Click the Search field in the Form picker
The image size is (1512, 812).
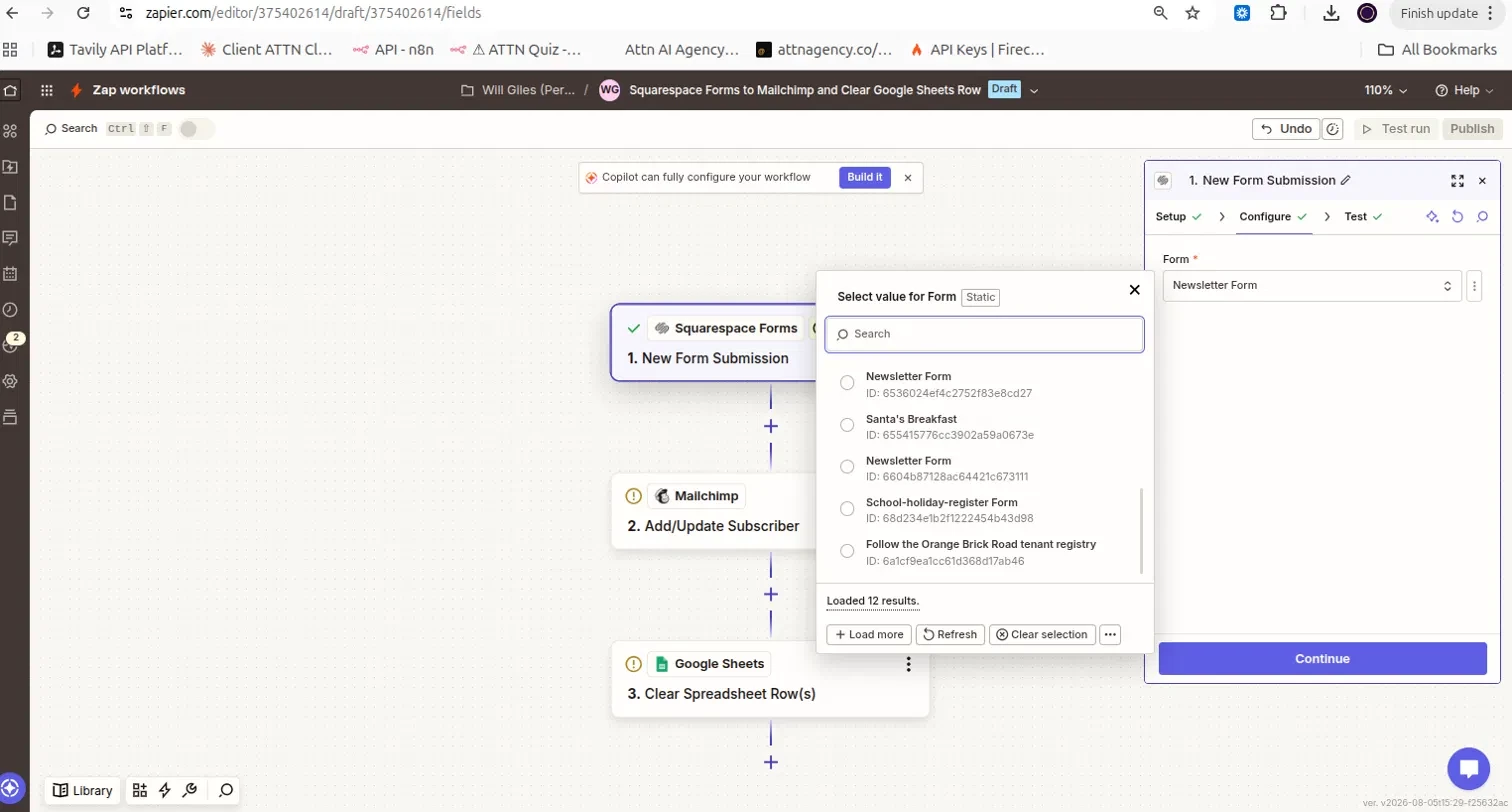(x=984, y=334)
